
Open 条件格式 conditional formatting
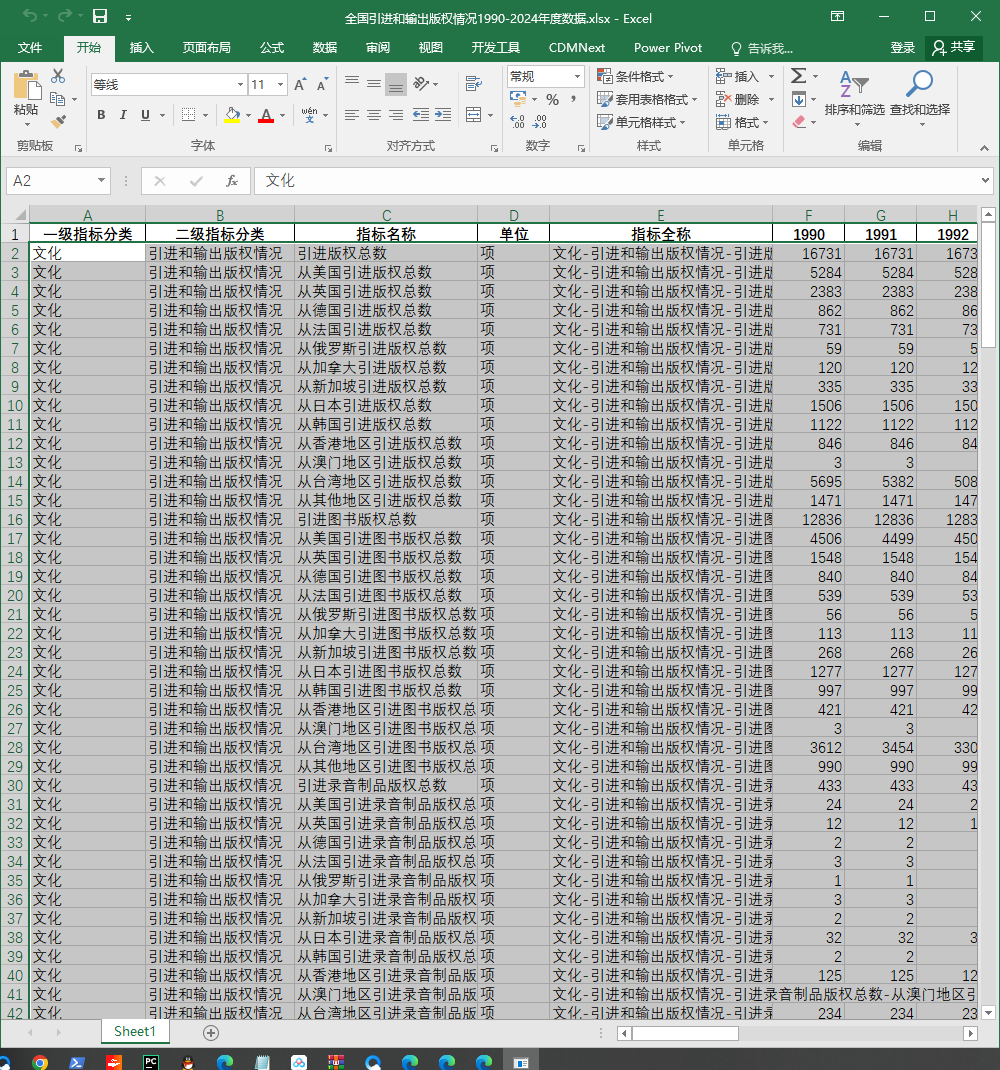point(635,76)
